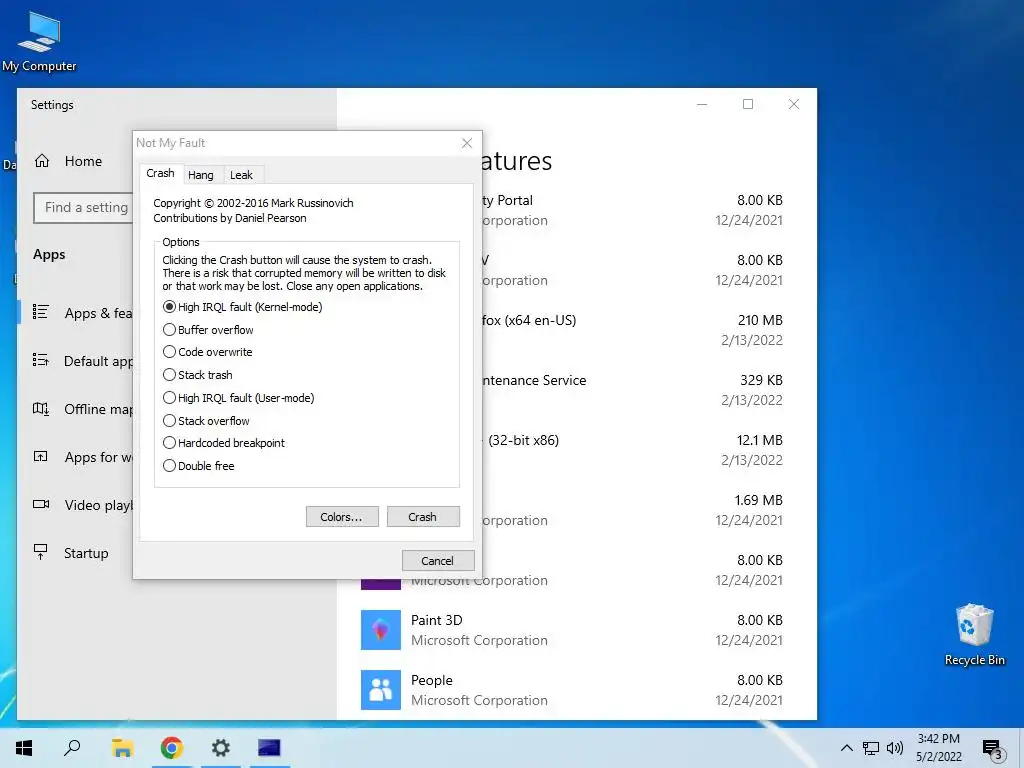Open taskbar Search magnifier

[x=72, y=748]
